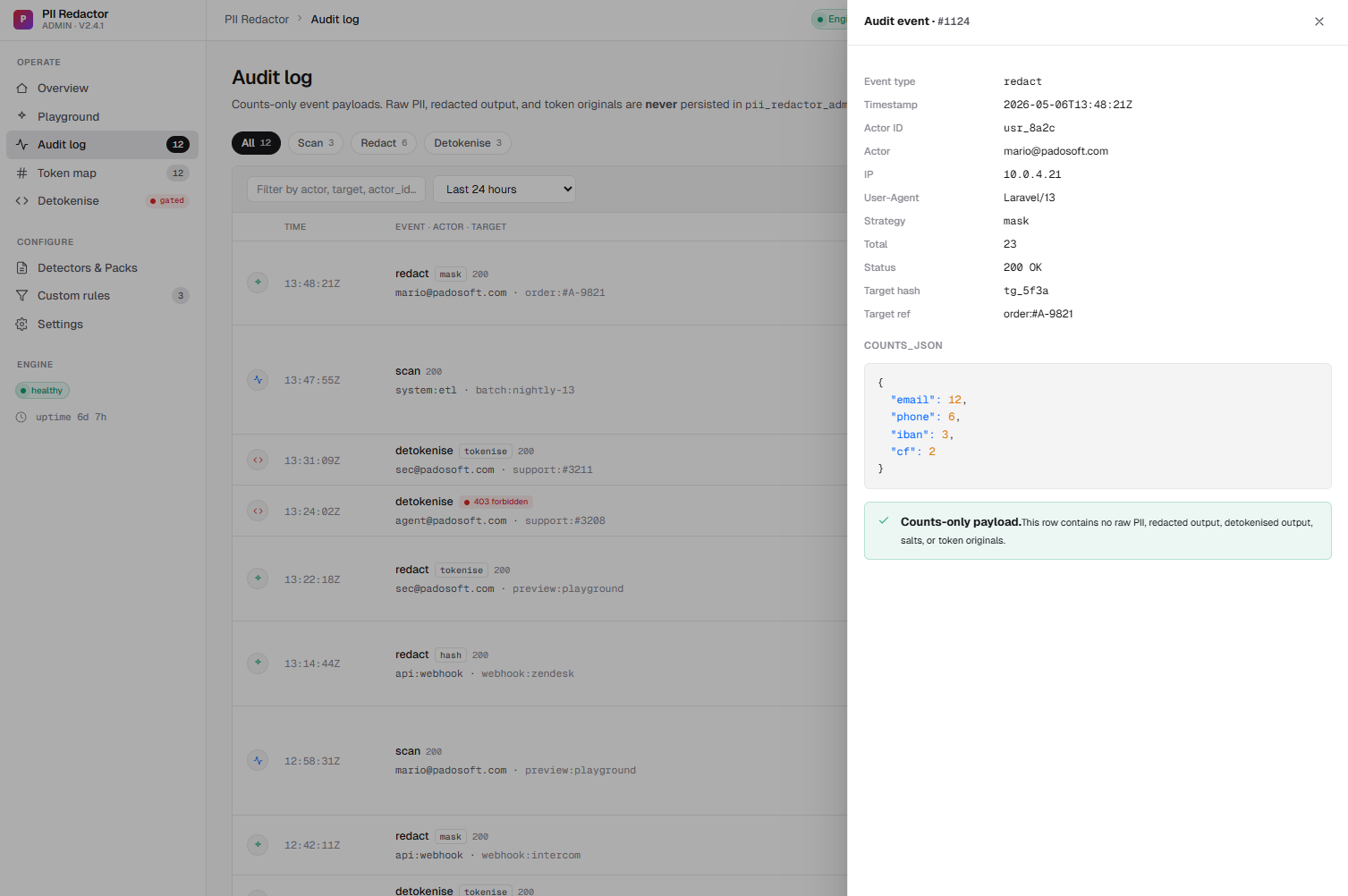The width and height of the screenshot is (1348, 896).
Task: Open the Last 24 hours time range dropdown
Action: coord(504,190)
